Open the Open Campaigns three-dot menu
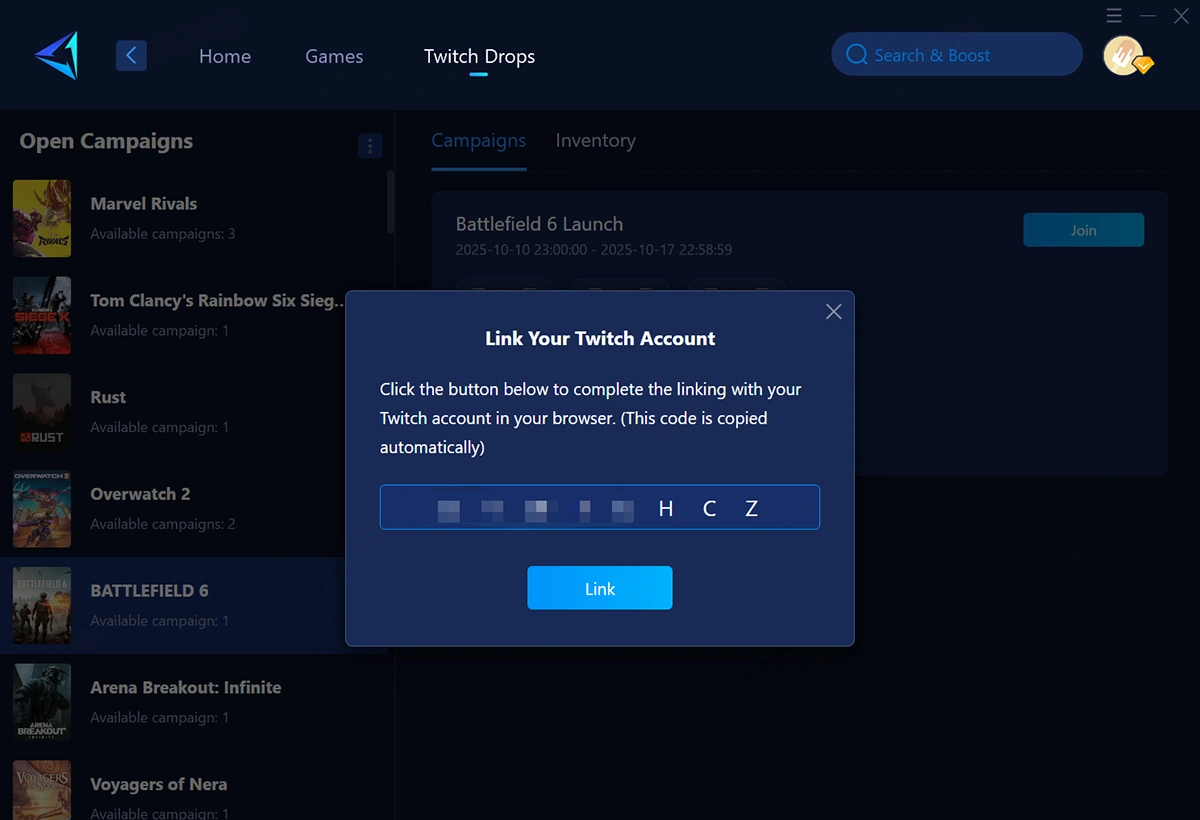Image resolution: width=1200 pixels, height=820 pixels. [370, 145]
